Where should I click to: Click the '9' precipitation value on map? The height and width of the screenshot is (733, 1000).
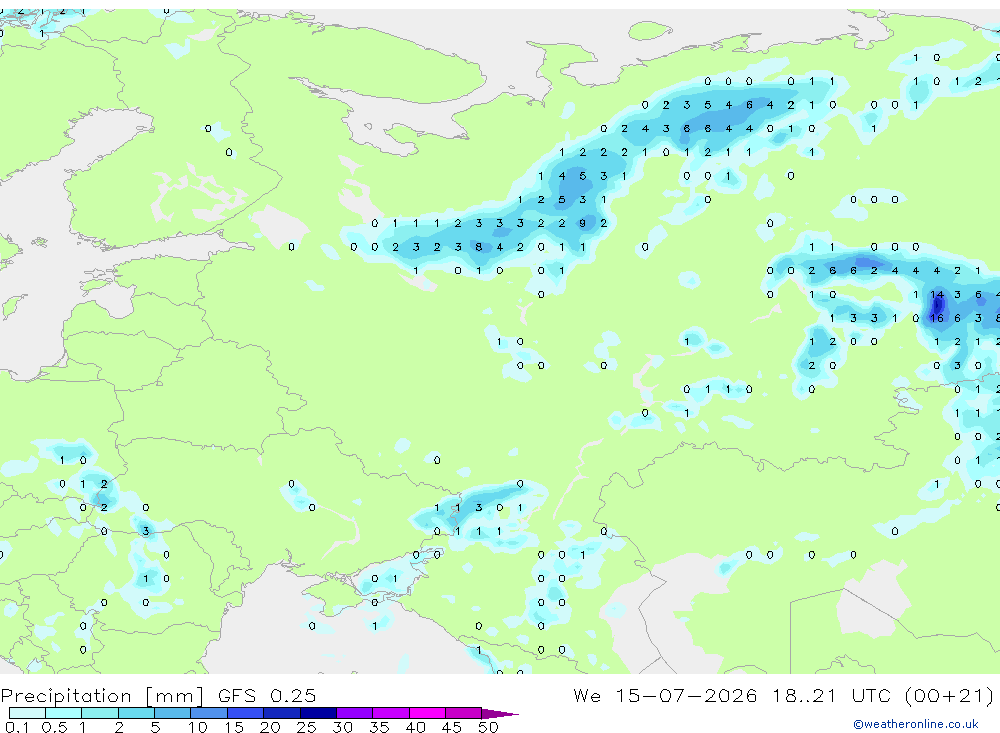582,223
